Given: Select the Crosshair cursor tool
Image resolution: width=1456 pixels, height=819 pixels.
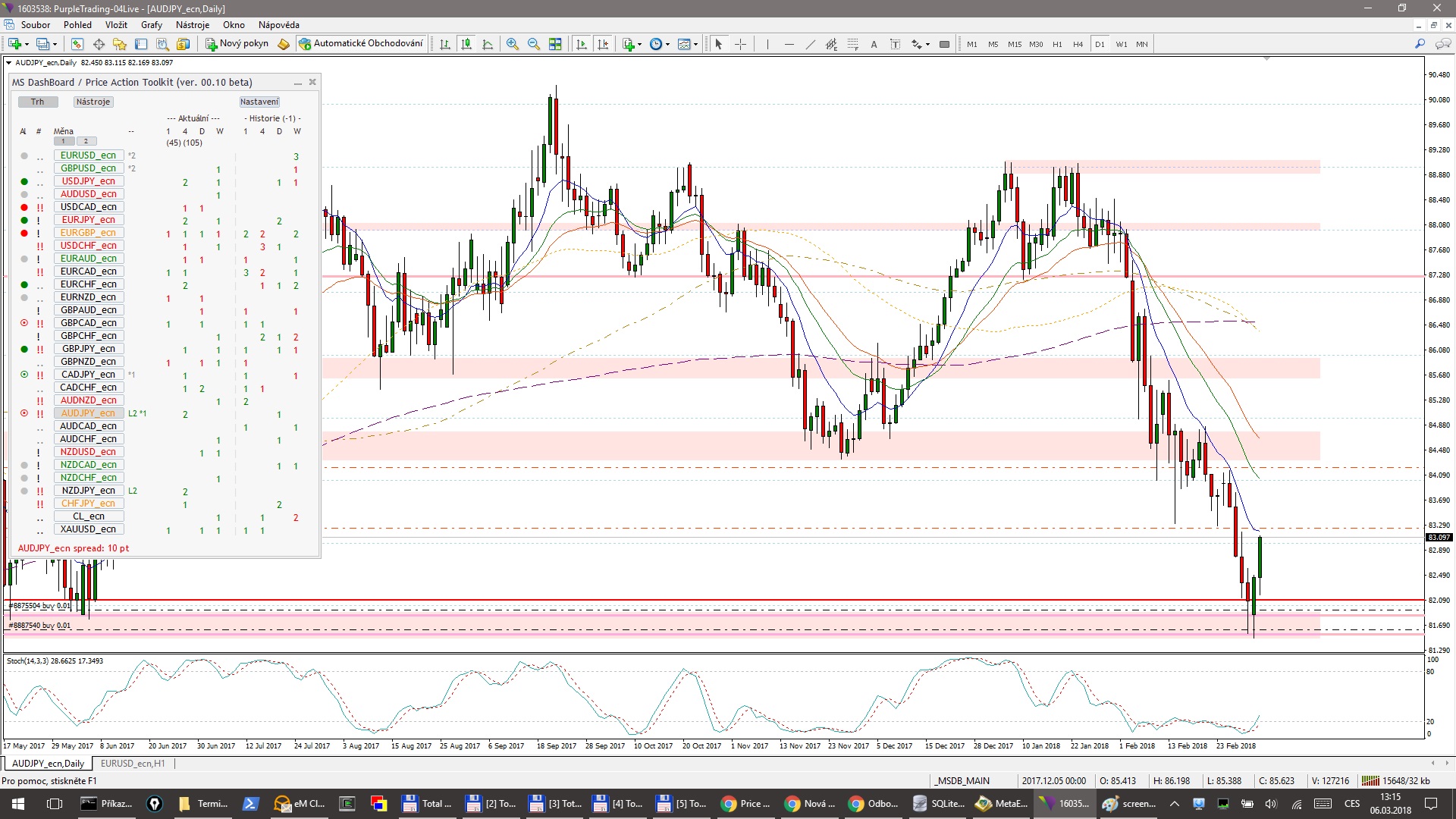Looking at the screenshot, I should click(x=740, y=44).
